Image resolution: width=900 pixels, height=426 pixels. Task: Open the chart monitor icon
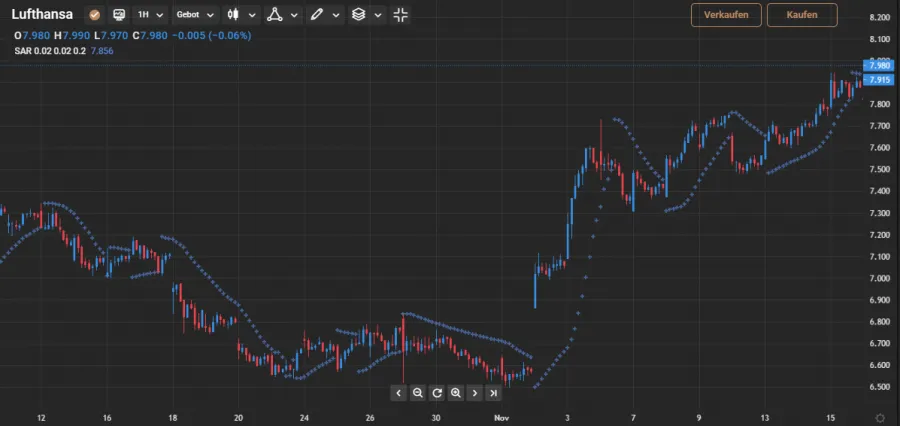tap(119, 15)
